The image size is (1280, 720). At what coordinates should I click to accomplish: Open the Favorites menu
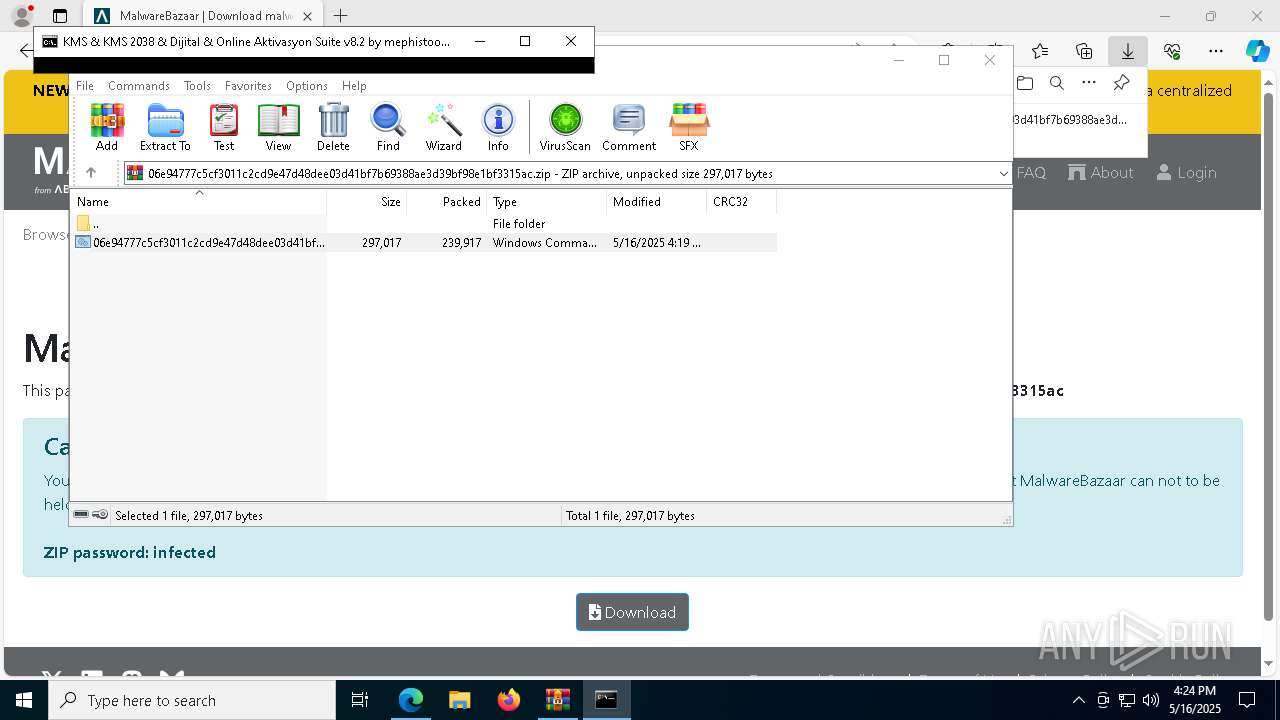[x=248, y=86]
